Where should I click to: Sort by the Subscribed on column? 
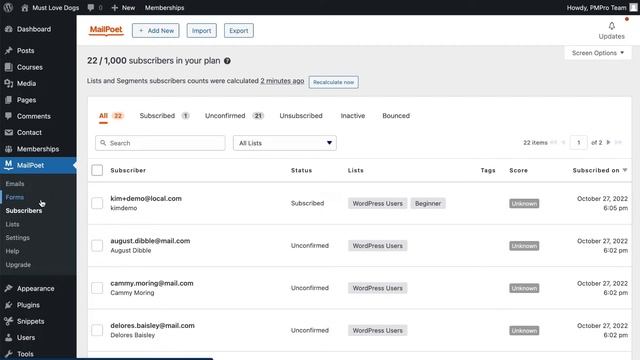[x=600, y=170]
